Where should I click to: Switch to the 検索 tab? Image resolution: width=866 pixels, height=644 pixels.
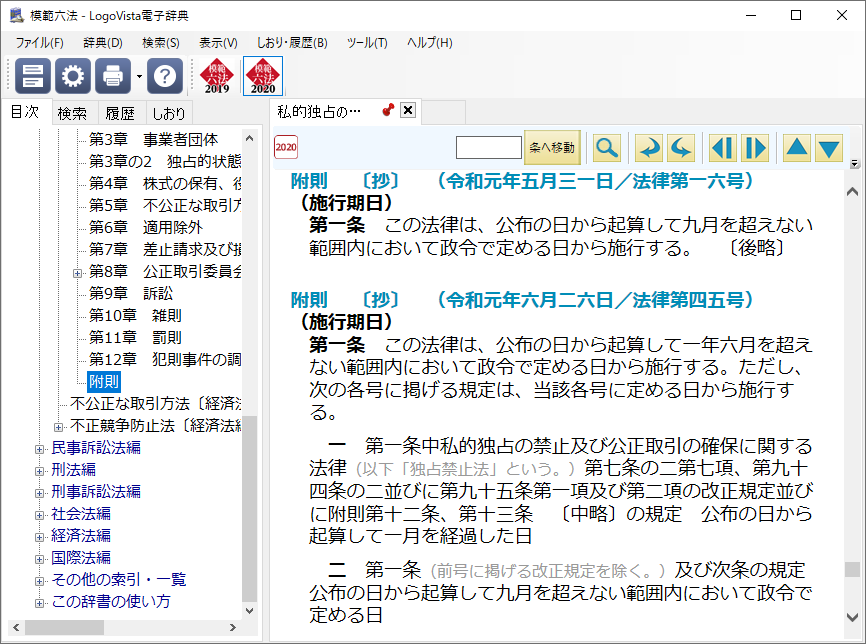(72, 113)
